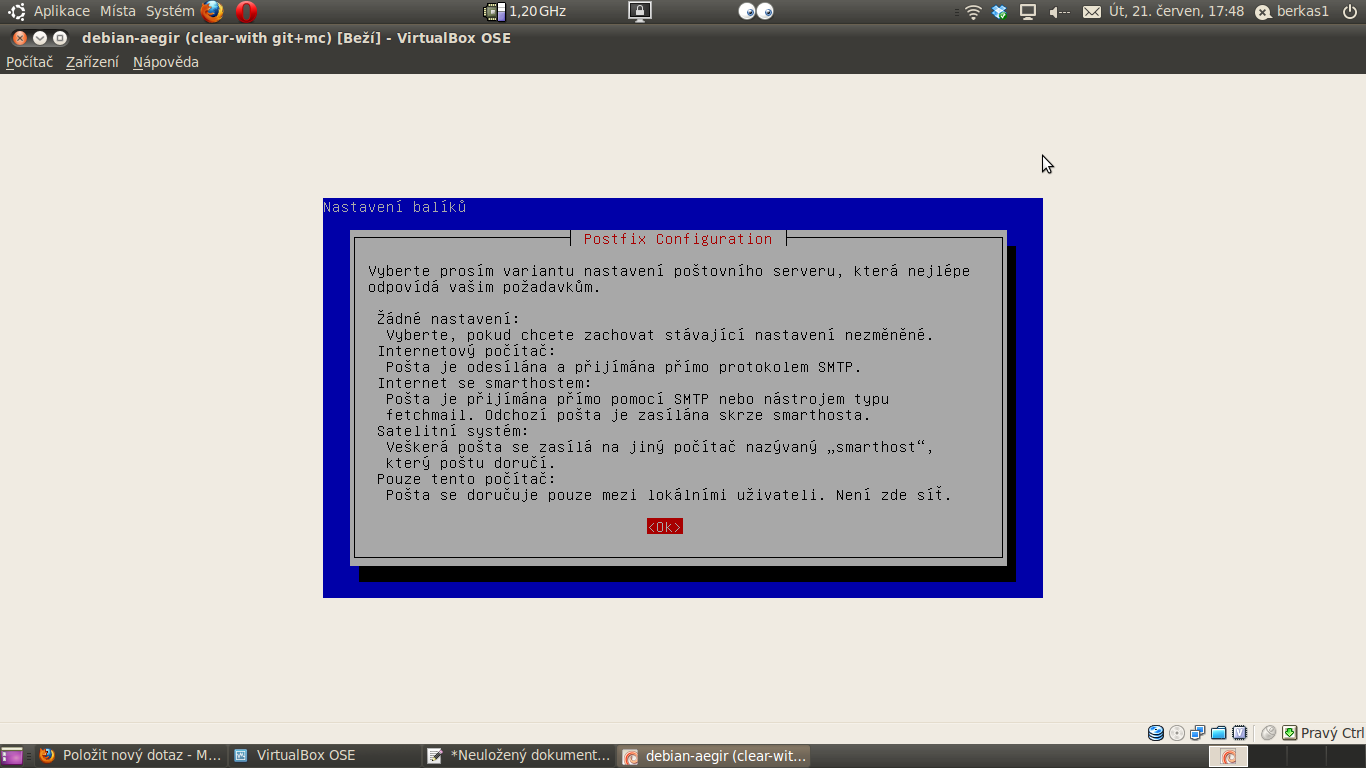Click the workspace switcher active workspace
This screenshot has height=768, width=1366.
pyautogui.click(x=1228, y=756)
